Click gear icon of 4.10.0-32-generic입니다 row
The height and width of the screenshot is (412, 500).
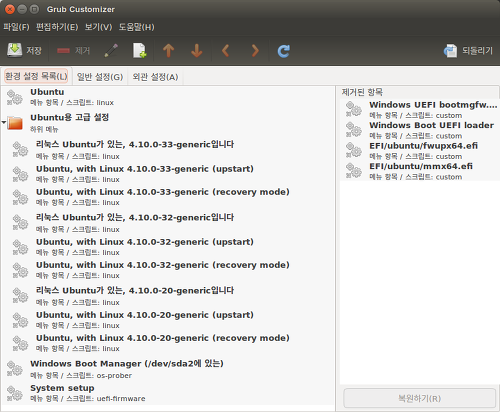(x=20, y=223)
